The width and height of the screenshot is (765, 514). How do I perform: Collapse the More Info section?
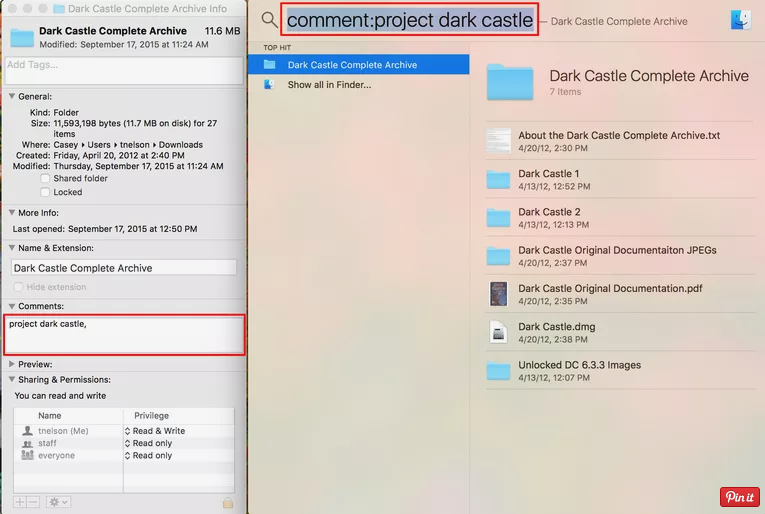pos(12,213)
